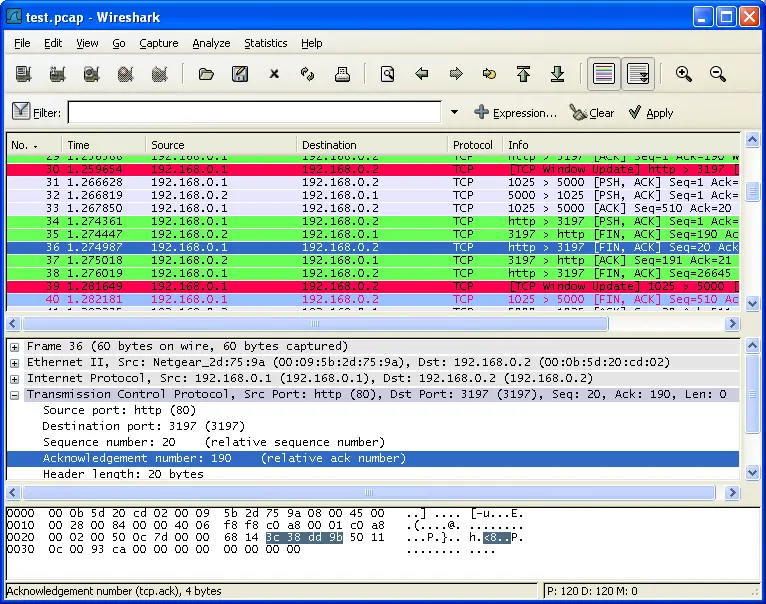Open the Statistics menu
The height and width of the screenshot is (604, 766).
tap(265, 43)
